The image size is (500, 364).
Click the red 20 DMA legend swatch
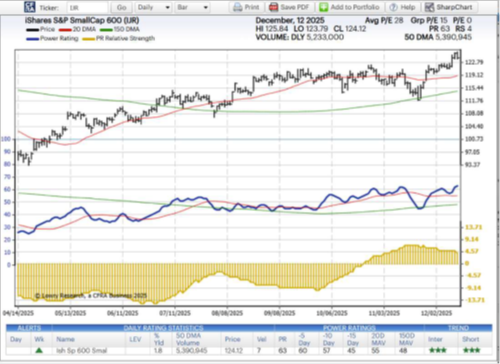point(65,30)
